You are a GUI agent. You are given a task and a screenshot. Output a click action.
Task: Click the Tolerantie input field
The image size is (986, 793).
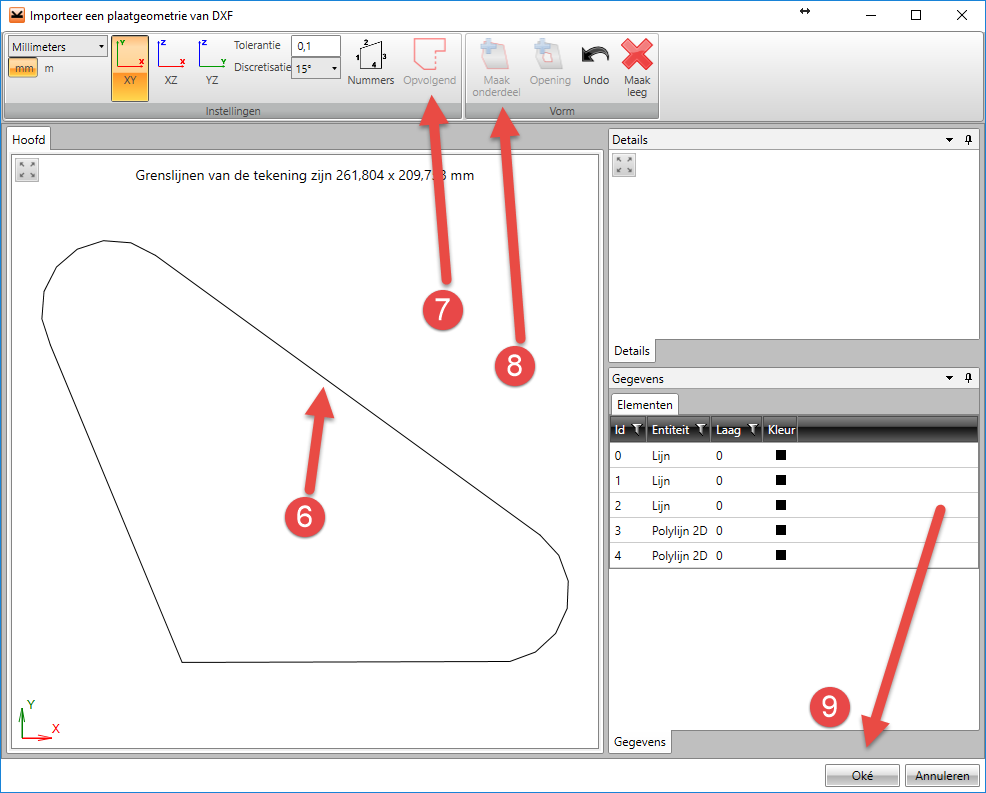click(316, 46)
